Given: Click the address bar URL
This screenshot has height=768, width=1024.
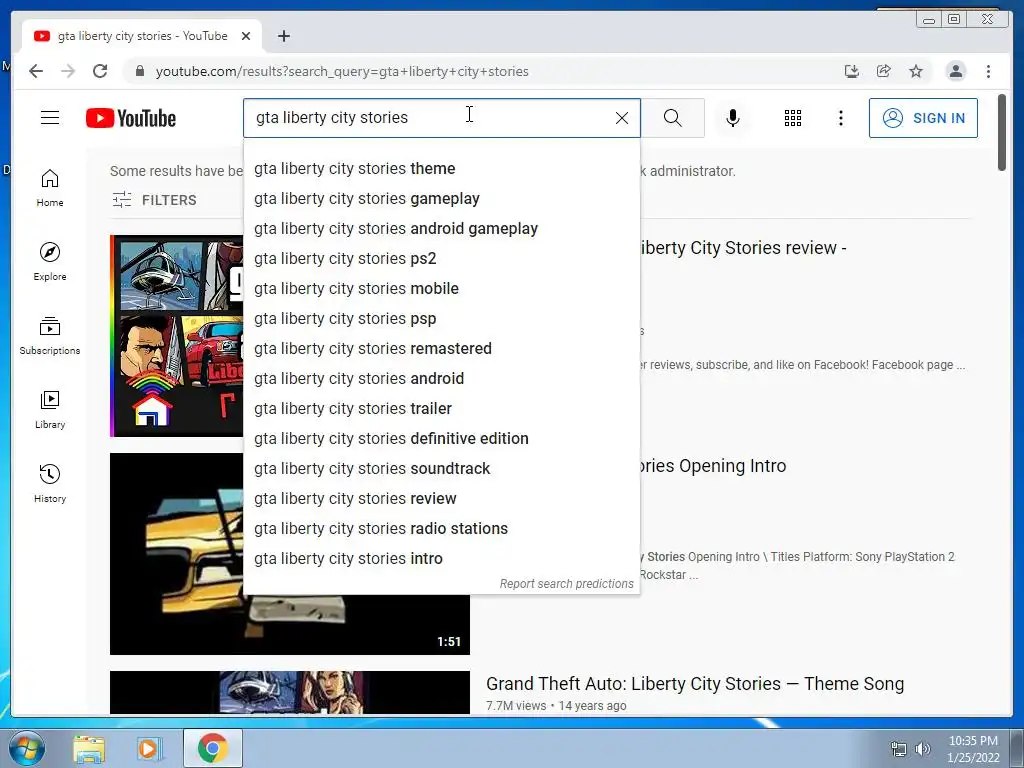Looking at the screenshot, I should pos(342,71).
